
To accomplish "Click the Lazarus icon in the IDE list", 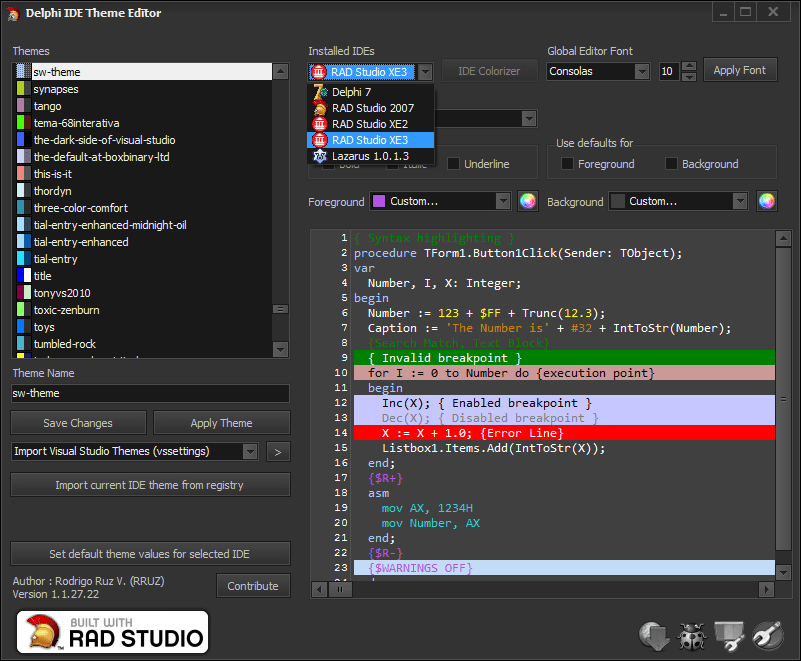I will click(x=320, y=155).
